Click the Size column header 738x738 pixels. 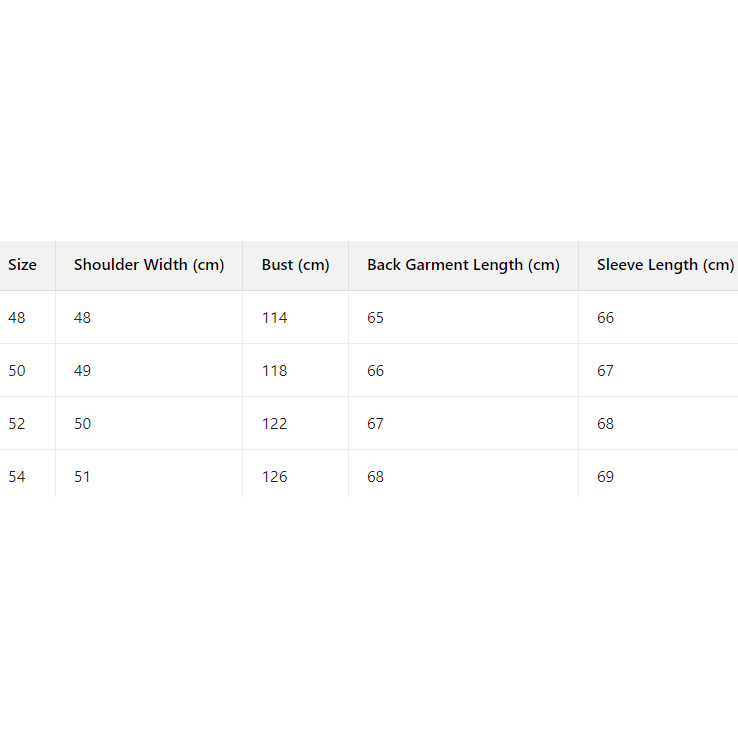pos(22,265)
